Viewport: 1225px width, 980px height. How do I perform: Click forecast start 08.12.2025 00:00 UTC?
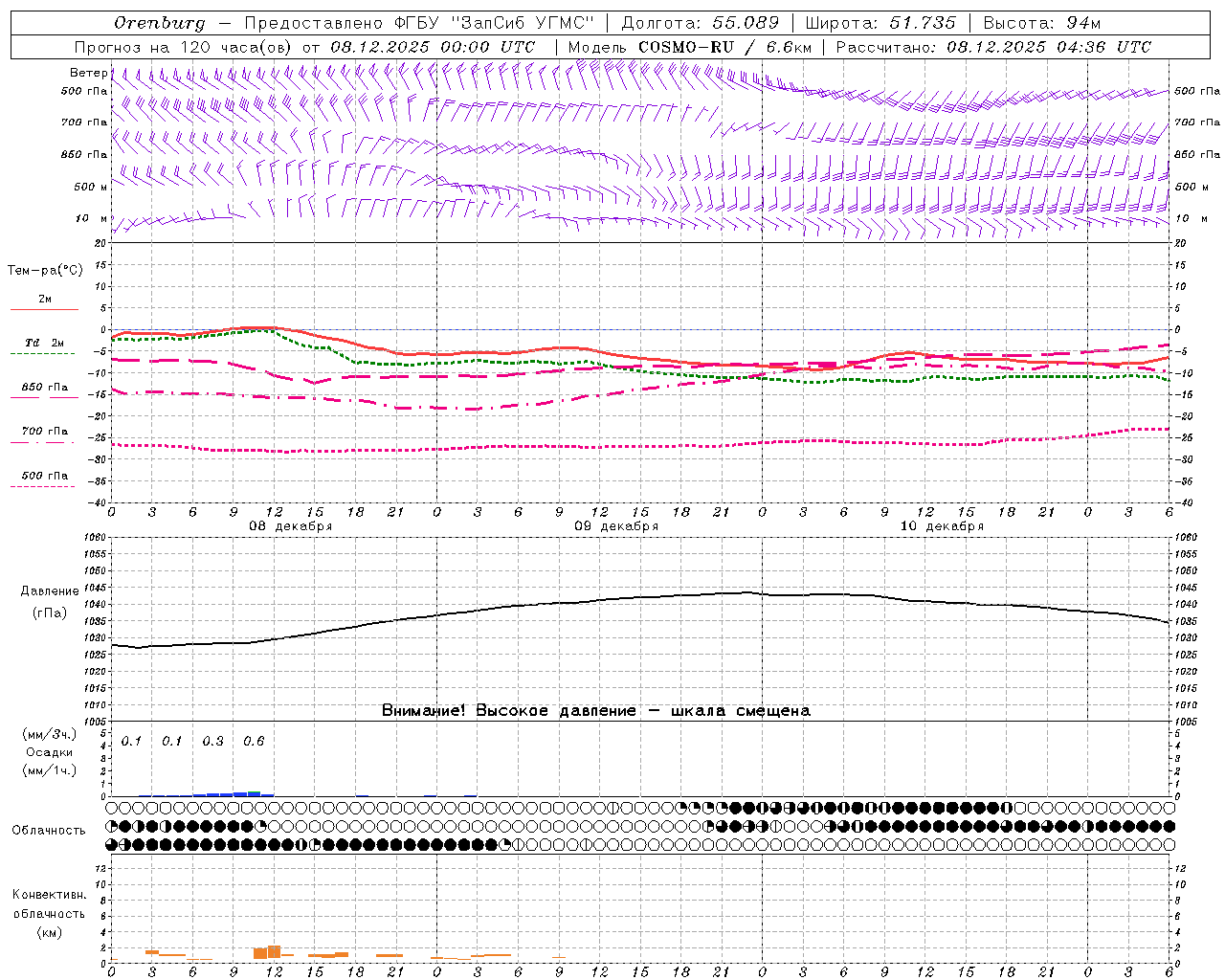point(433,47)
